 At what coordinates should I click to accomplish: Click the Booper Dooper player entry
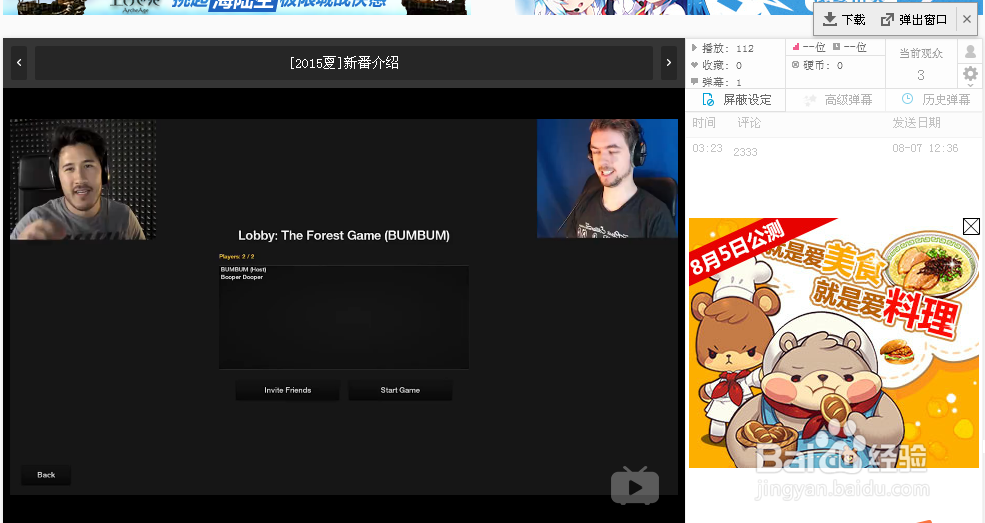(x=241, y=277)
